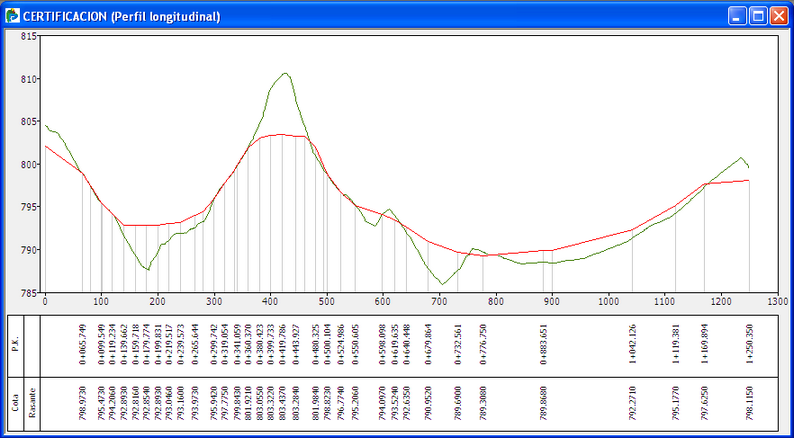Click the CERTIFICACION window title bar icon
Screen dimensions: 794x438
(12, 16)
